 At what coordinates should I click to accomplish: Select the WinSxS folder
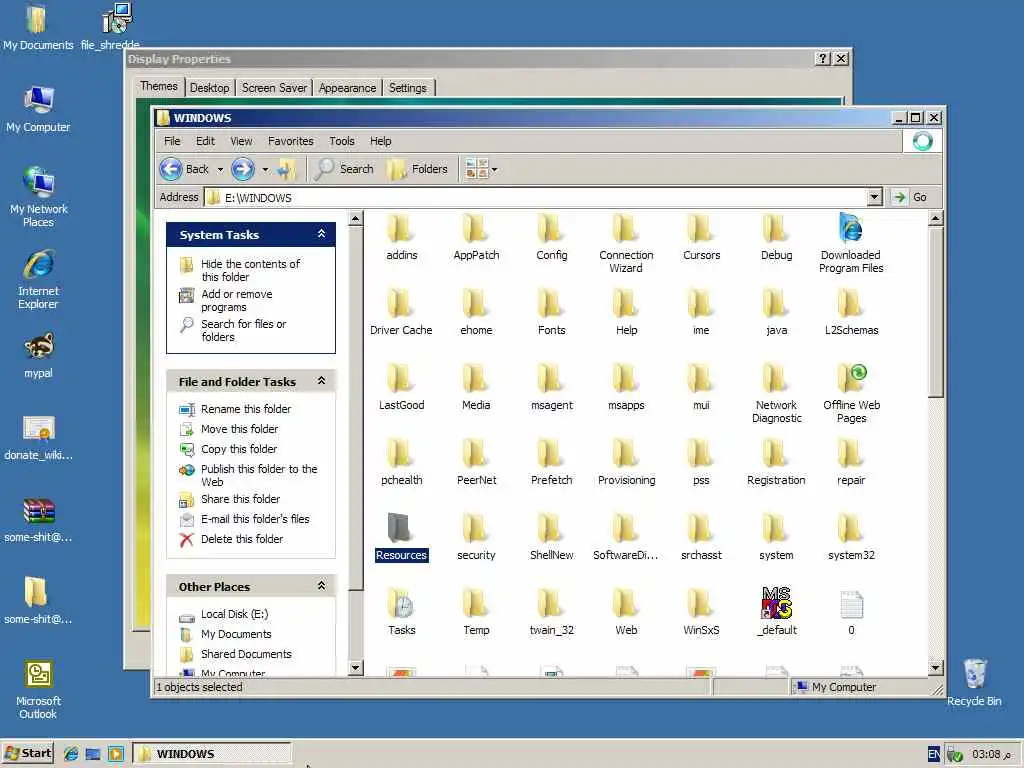pos(701,611)
